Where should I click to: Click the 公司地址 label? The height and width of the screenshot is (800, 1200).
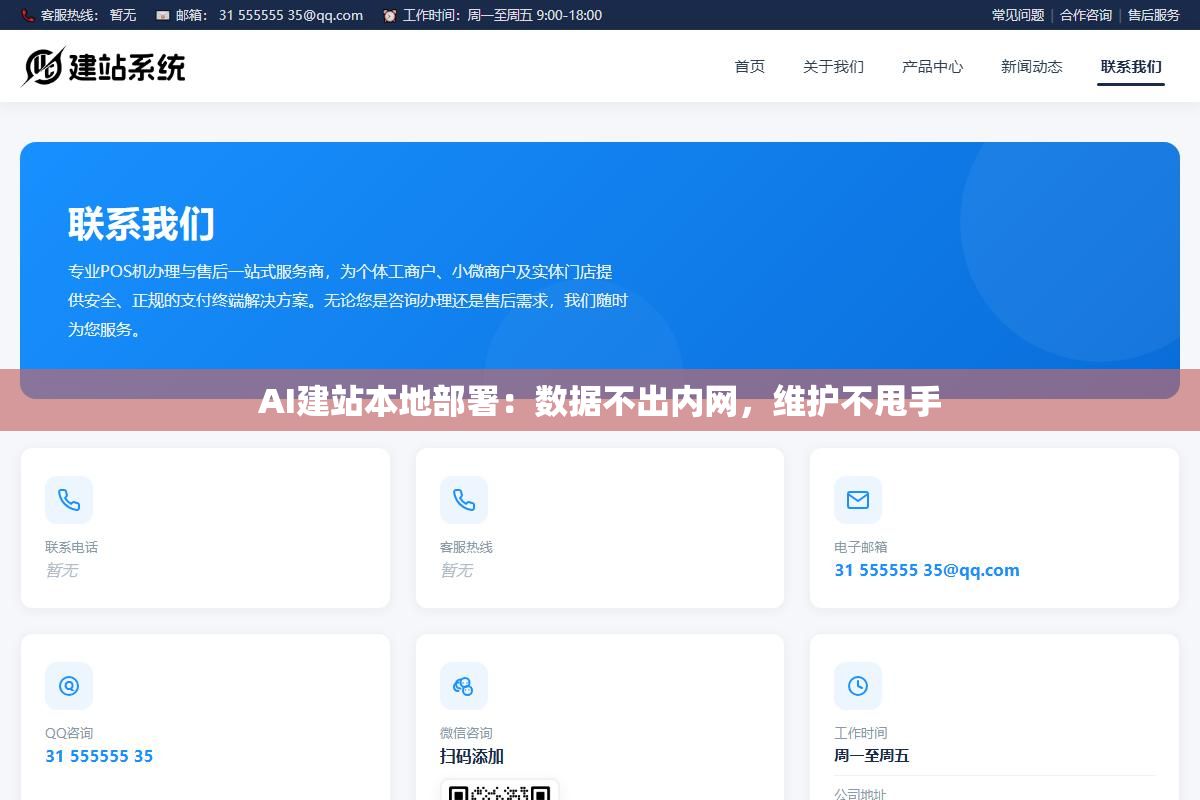click(x=860, y=794)
